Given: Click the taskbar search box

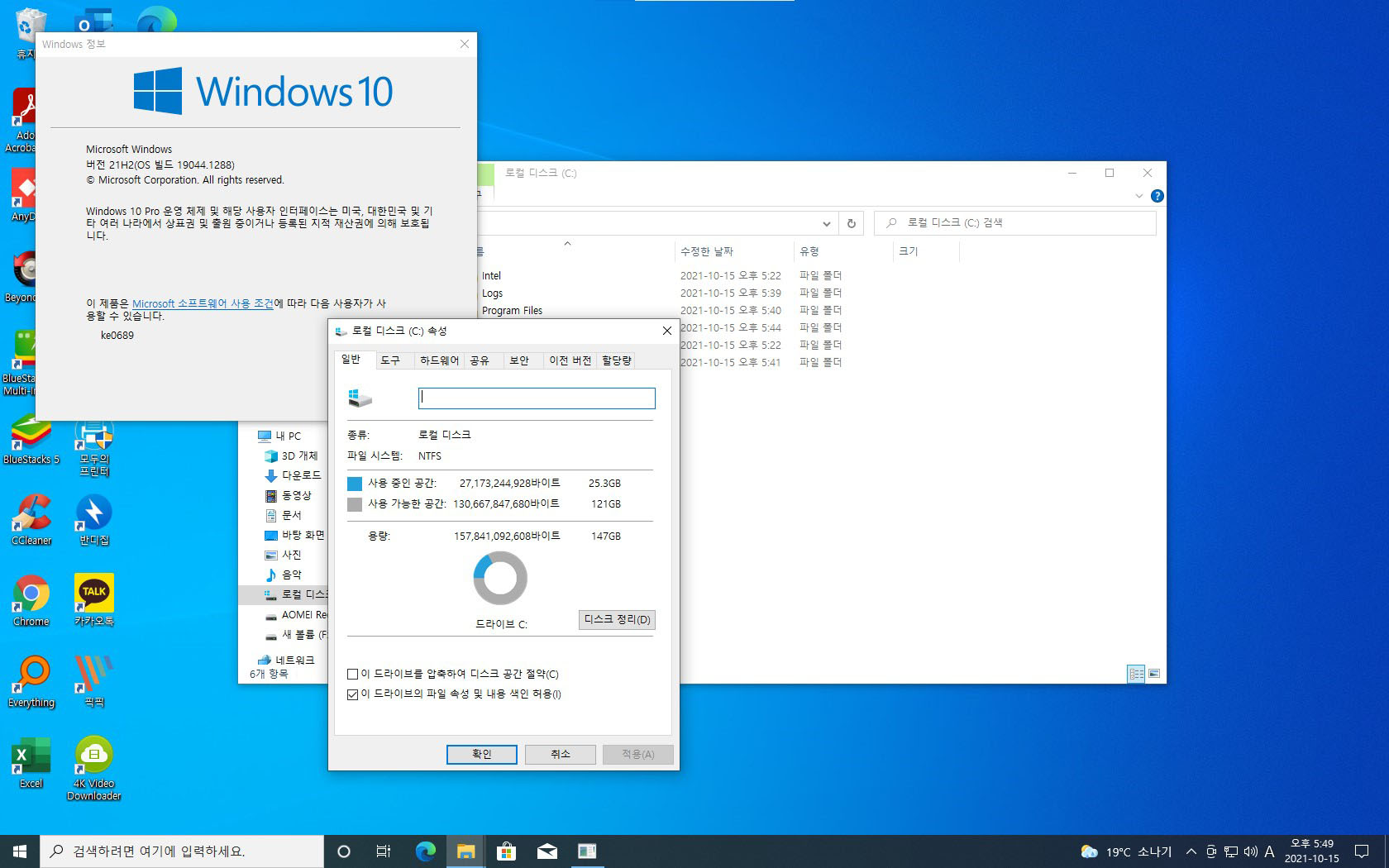Looking at the screenshot, I should [182, 851].
